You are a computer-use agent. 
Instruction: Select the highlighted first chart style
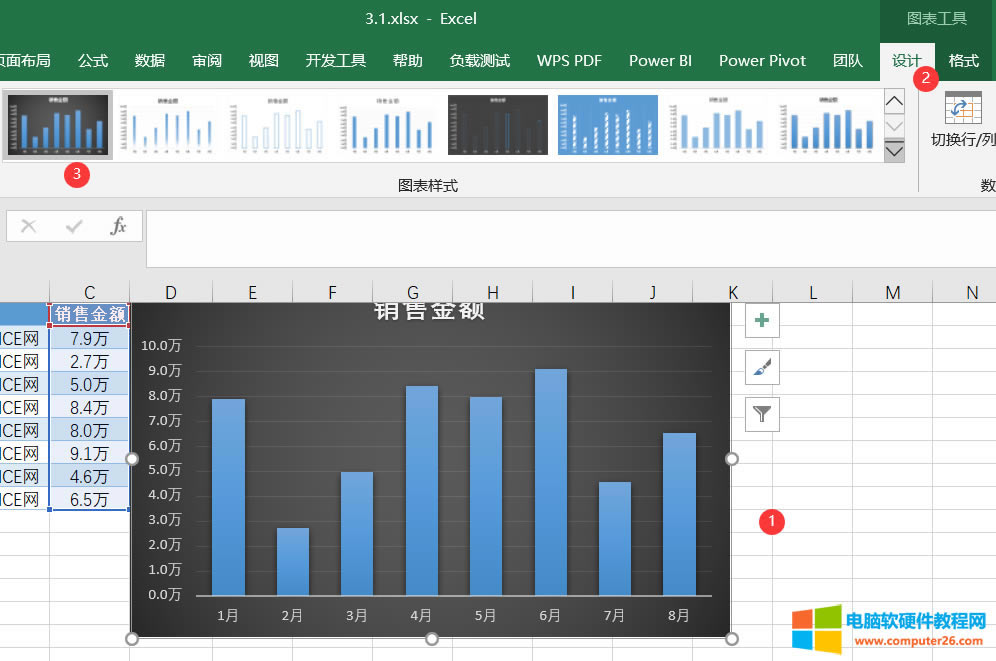(57, 125)
